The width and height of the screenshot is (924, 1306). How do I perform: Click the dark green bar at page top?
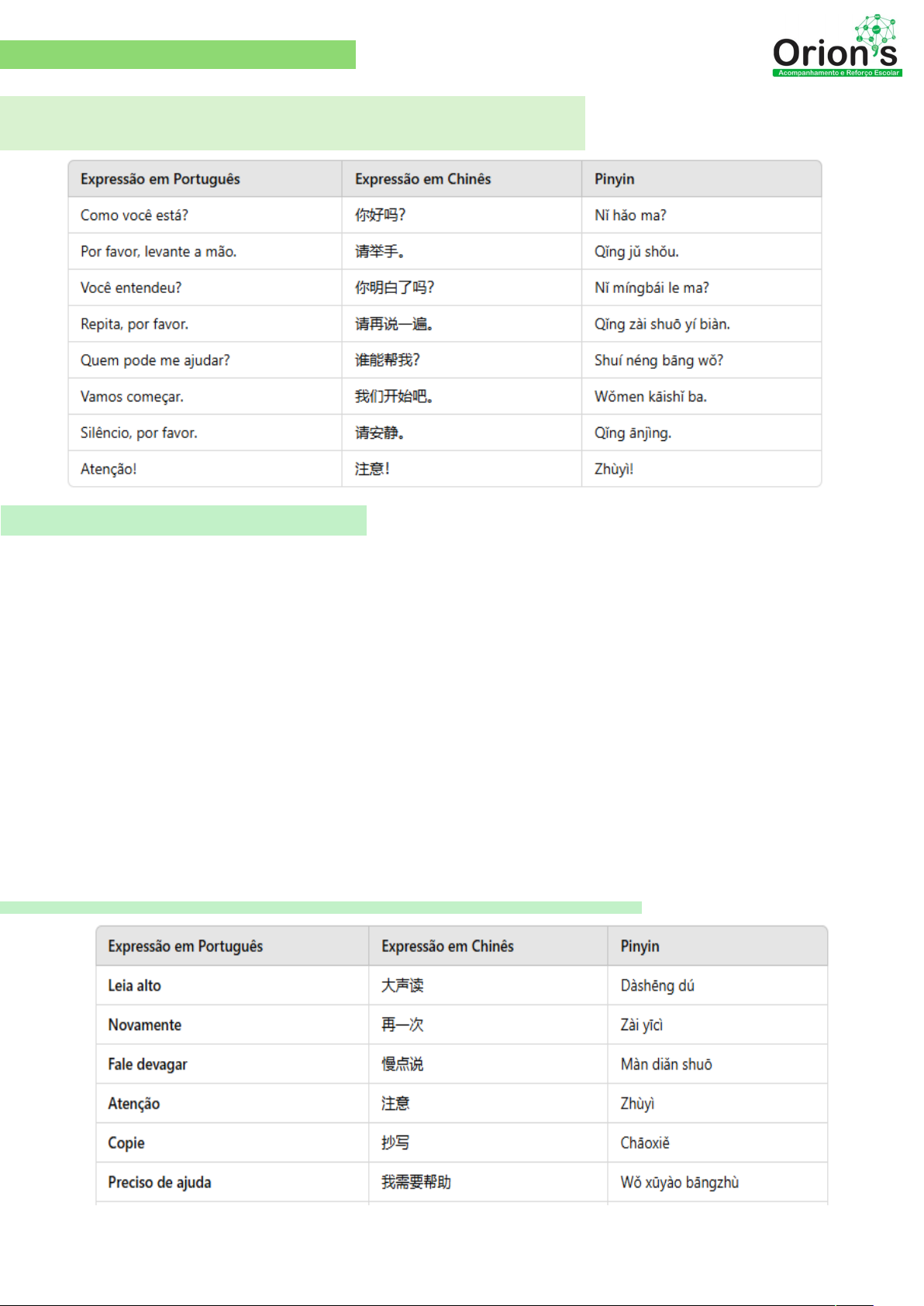(x=178, y=55)
